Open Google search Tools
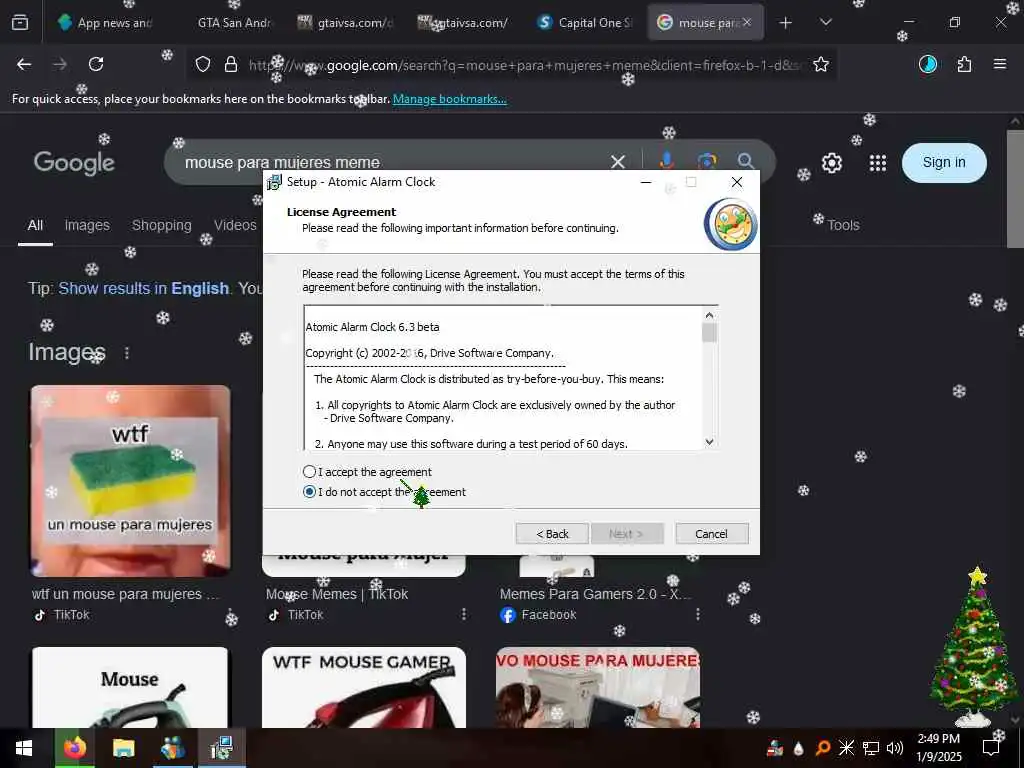Viewport: 1024px width, 768px height. (x=843, y=225)
